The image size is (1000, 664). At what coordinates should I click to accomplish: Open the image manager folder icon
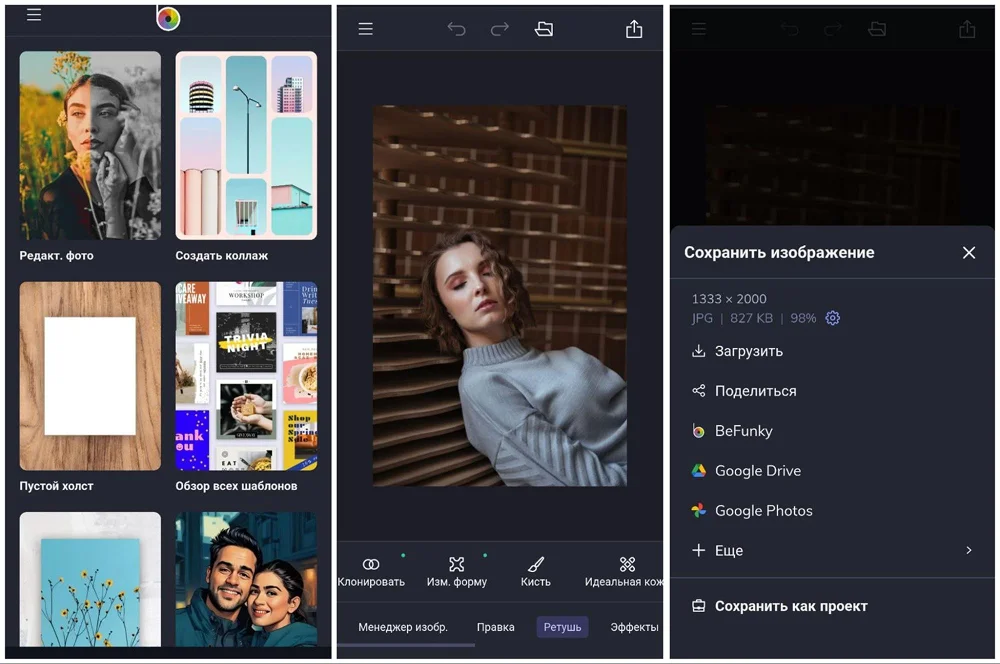tap(544, 29)
